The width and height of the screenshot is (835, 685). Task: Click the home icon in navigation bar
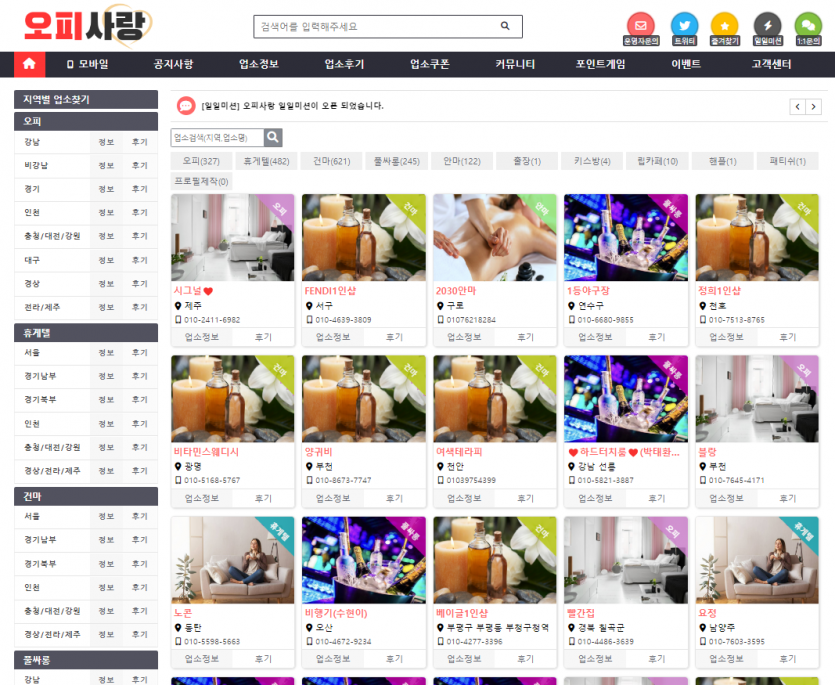pyautogui.click(x=29, y=64)
